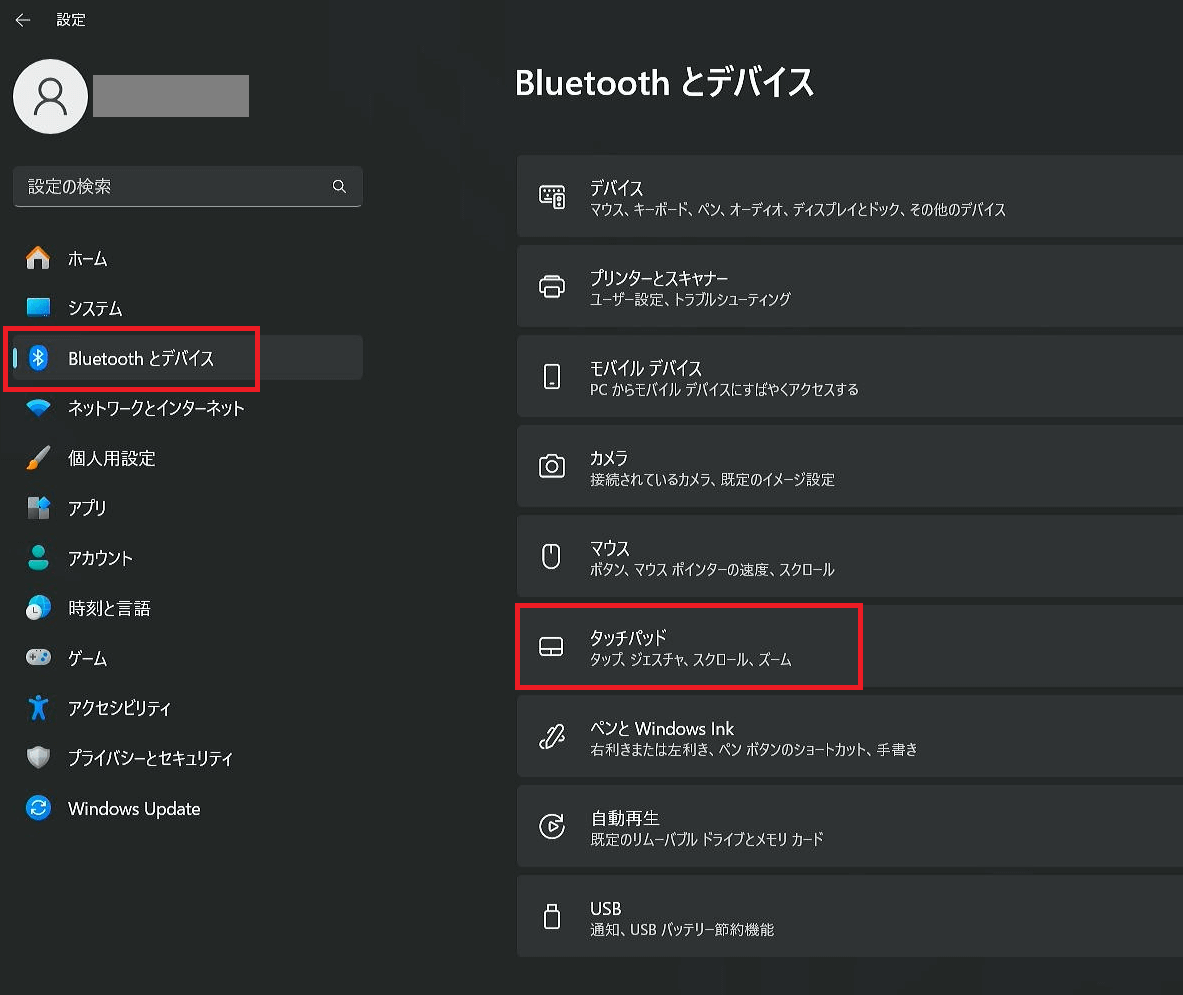Click the search magnifier icon
Viewport: 1183px width, 995px height.
pos(339,187)
